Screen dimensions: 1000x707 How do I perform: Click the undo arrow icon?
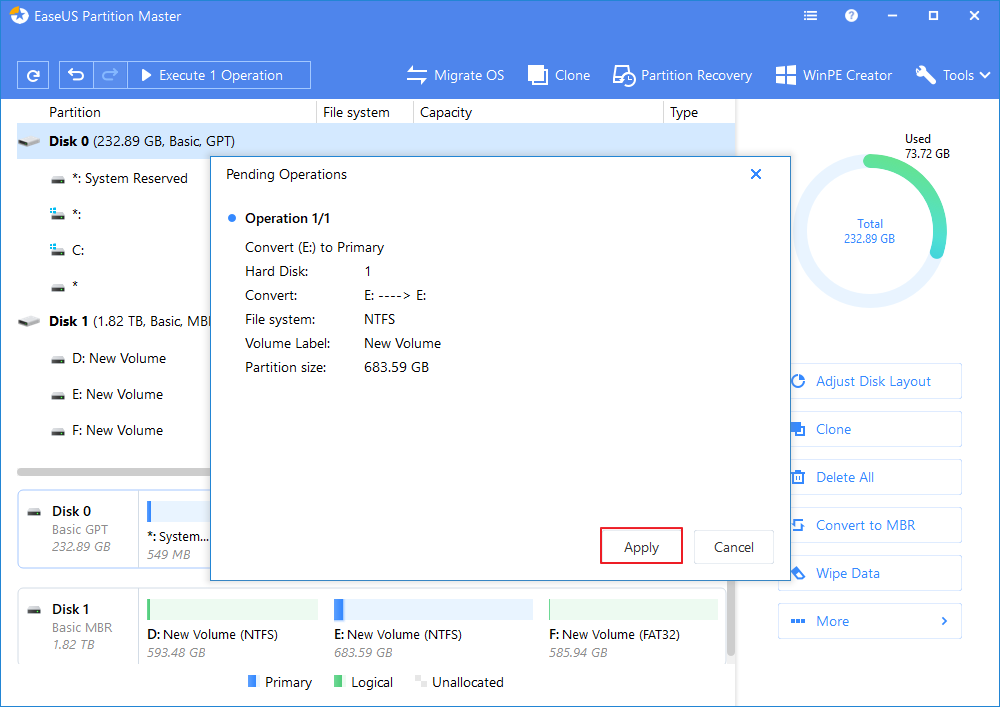(x=77, y=75)
